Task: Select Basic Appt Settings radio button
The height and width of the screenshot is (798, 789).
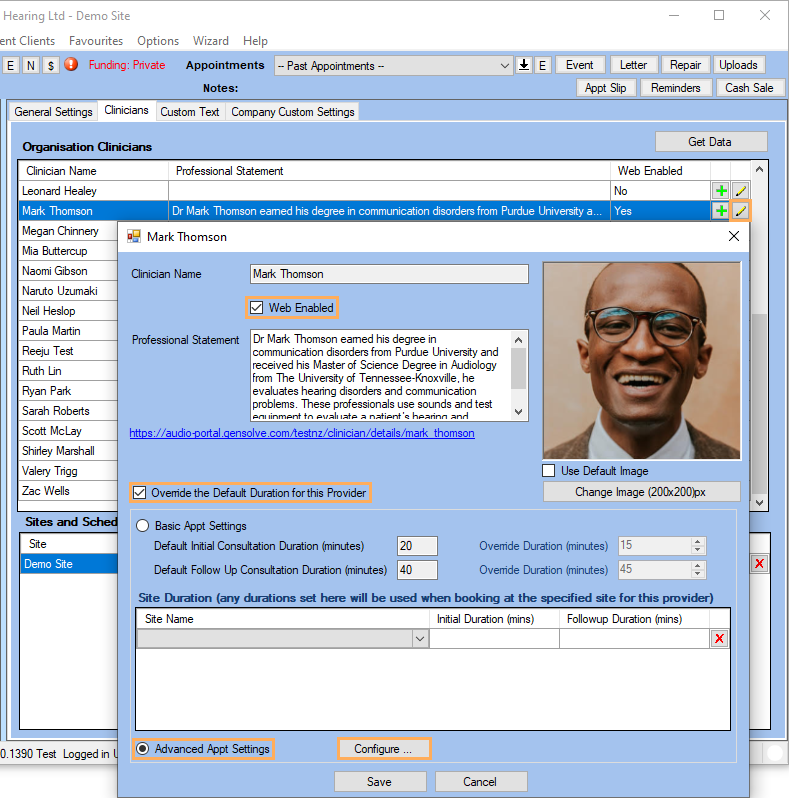Action: point(143,526)
